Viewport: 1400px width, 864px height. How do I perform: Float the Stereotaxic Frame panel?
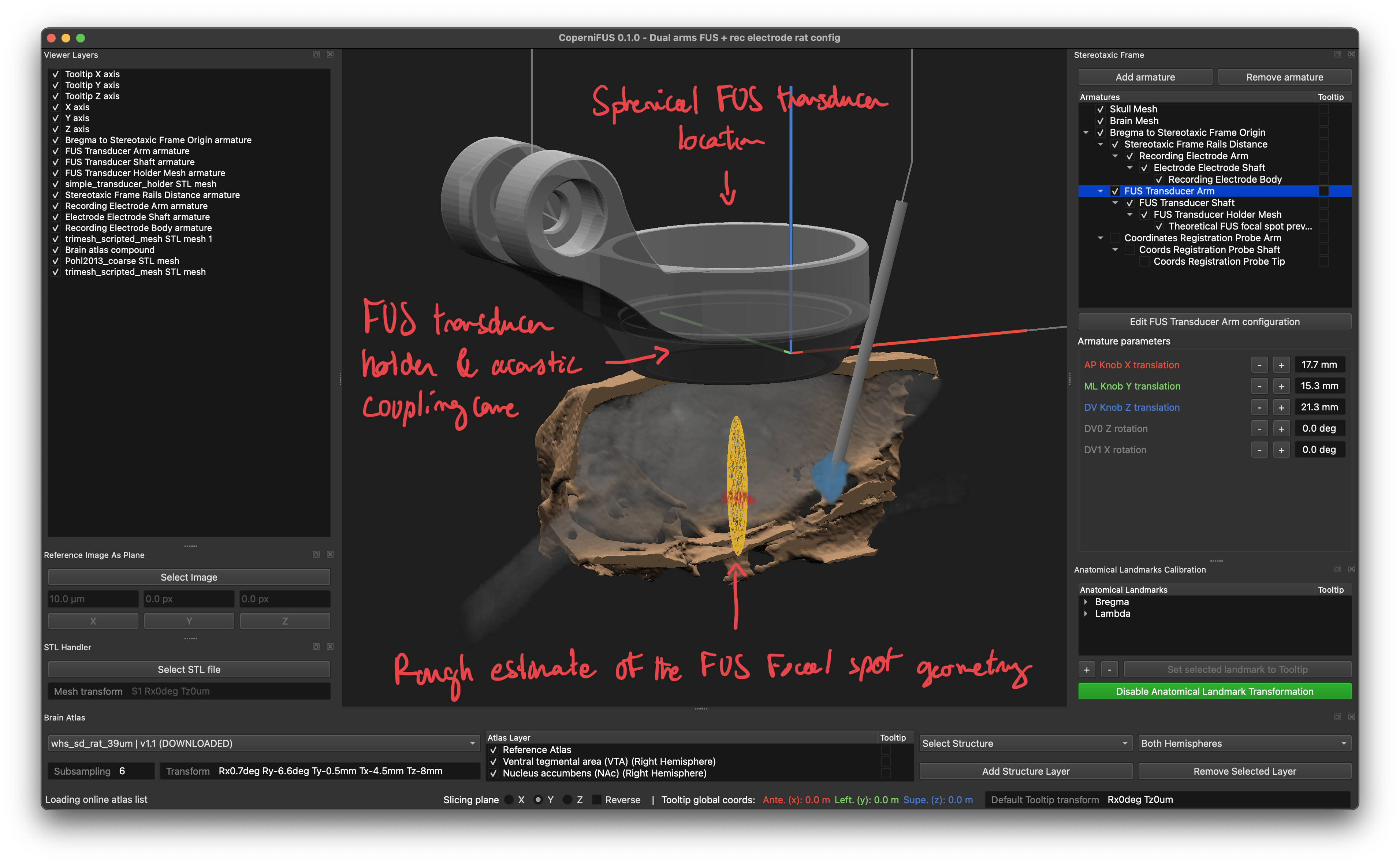coord(1337,54)
